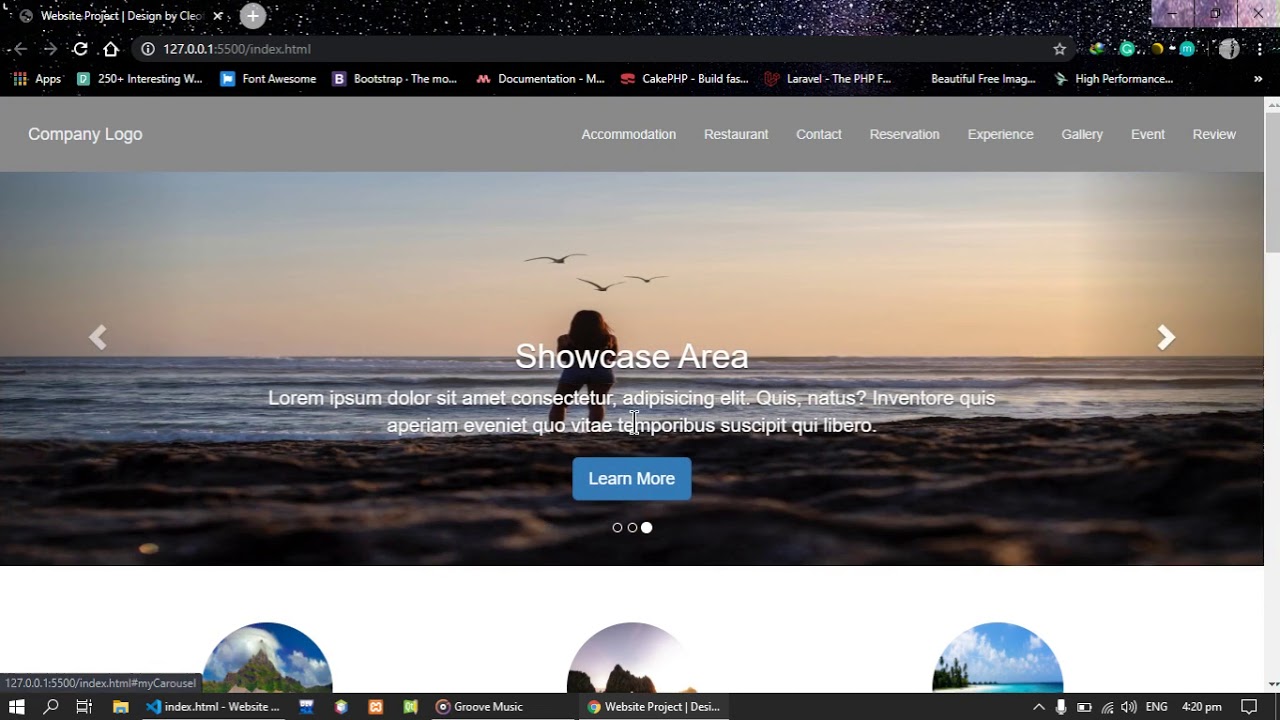The width and height of the screenshot is (1280, 720).
Task: Open the Contact nav link
Action: point(819,134)
